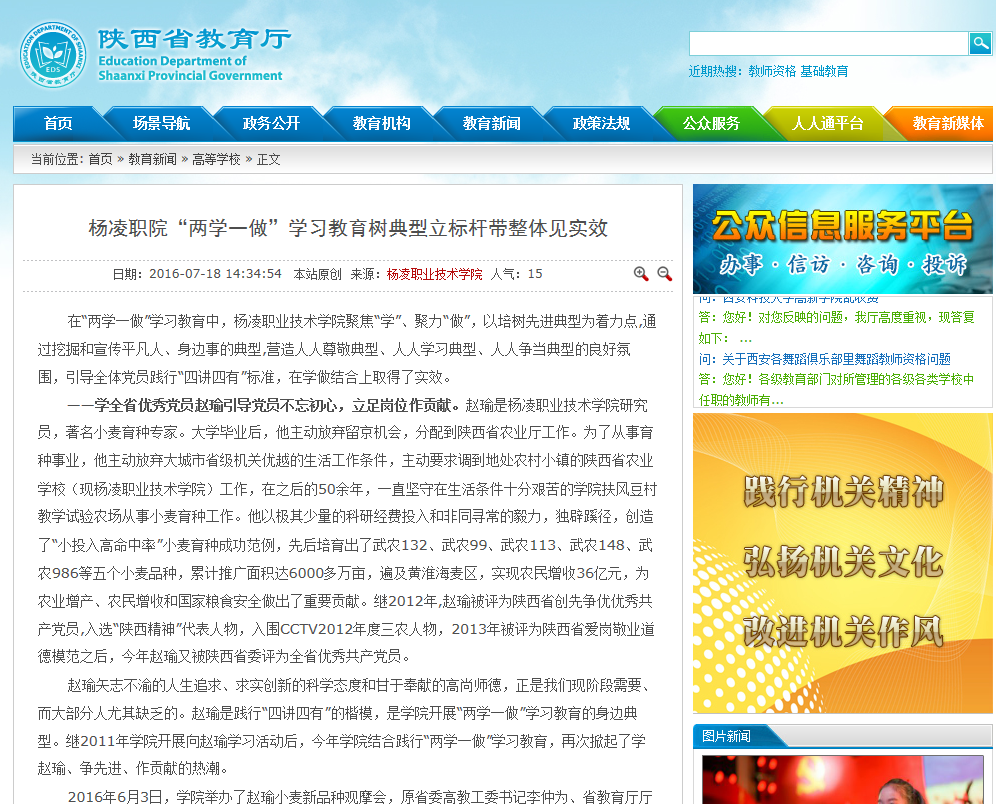Zoom out article text with minus magnifier
Image resolution: width=996 pixels, height=804 pixels.
[x=664, y=274]
